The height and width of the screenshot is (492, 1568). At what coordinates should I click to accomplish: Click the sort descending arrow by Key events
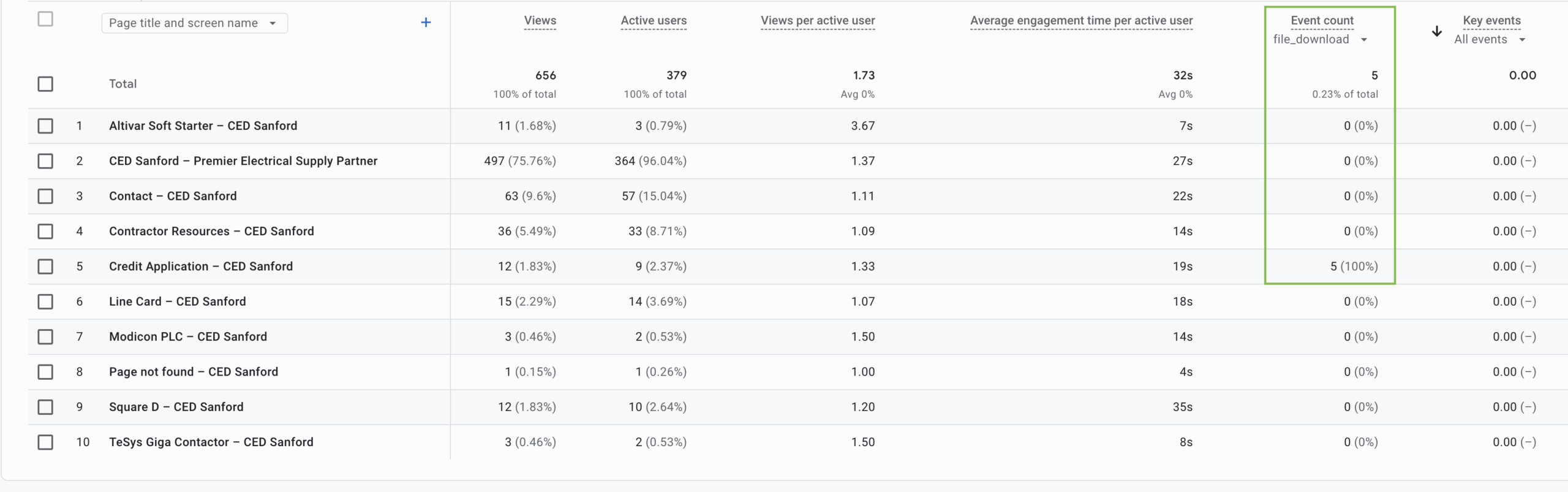1436,31
